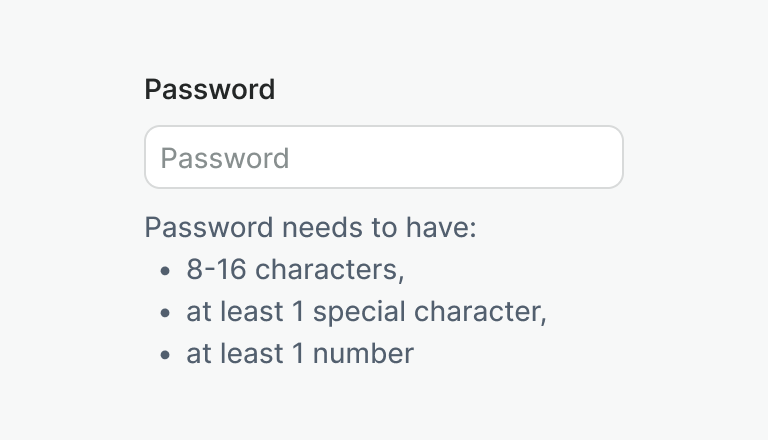Click the gray Password placeholder text
The height and width of the screenshot is (440, 768).
click(225, 158)
